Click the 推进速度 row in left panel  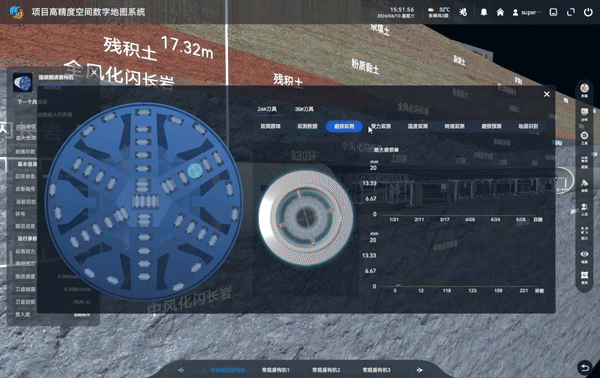click(54, 276)
